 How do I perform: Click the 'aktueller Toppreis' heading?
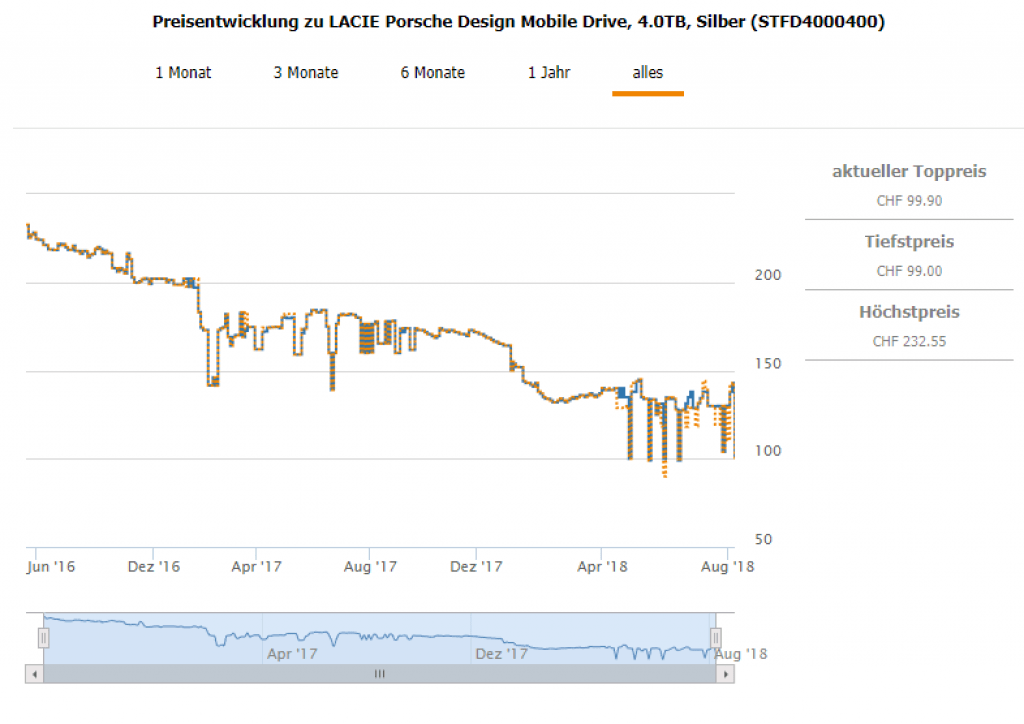[x=909, y=172]
